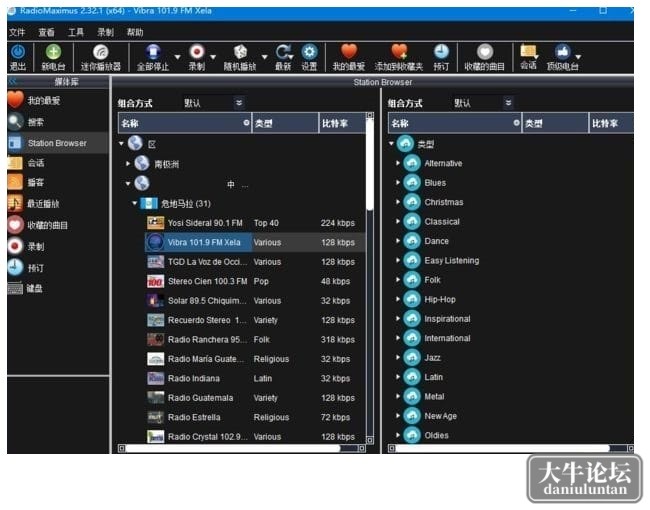Click Add to Favorites heart-plus icon
Viewport: 650px width, 510px height.
(x=399, y=51)
